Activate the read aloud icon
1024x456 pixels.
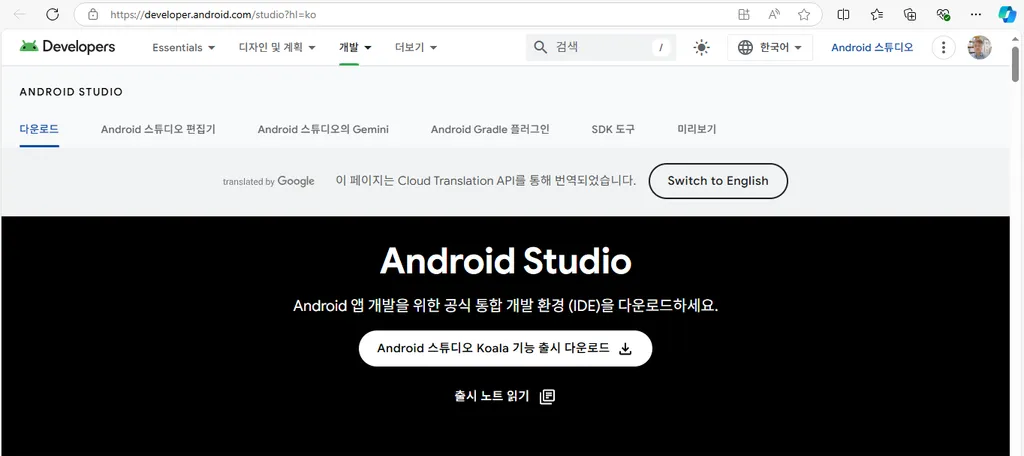774,14
